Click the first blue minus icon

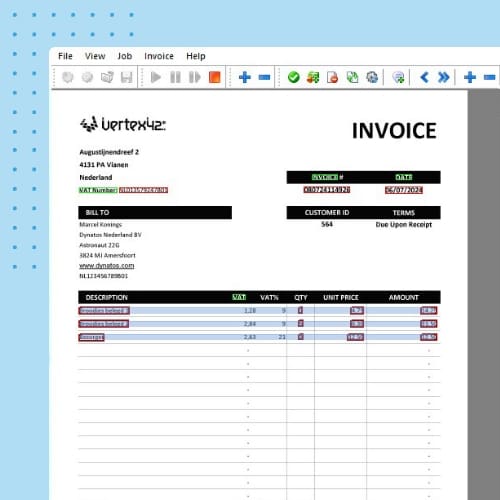(264, 77)
